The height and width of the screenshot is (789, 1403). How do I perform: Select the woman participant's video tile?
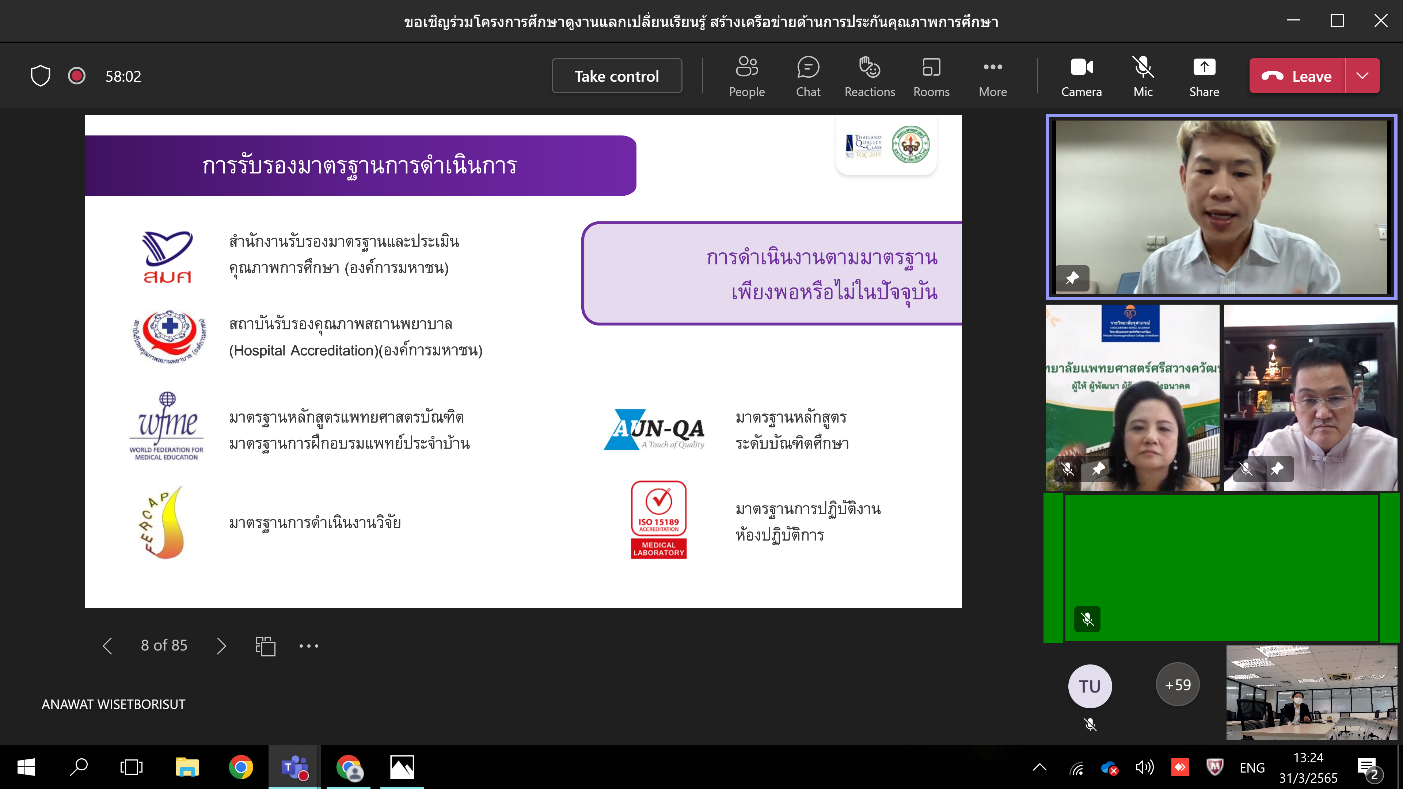coord(1133,398)
